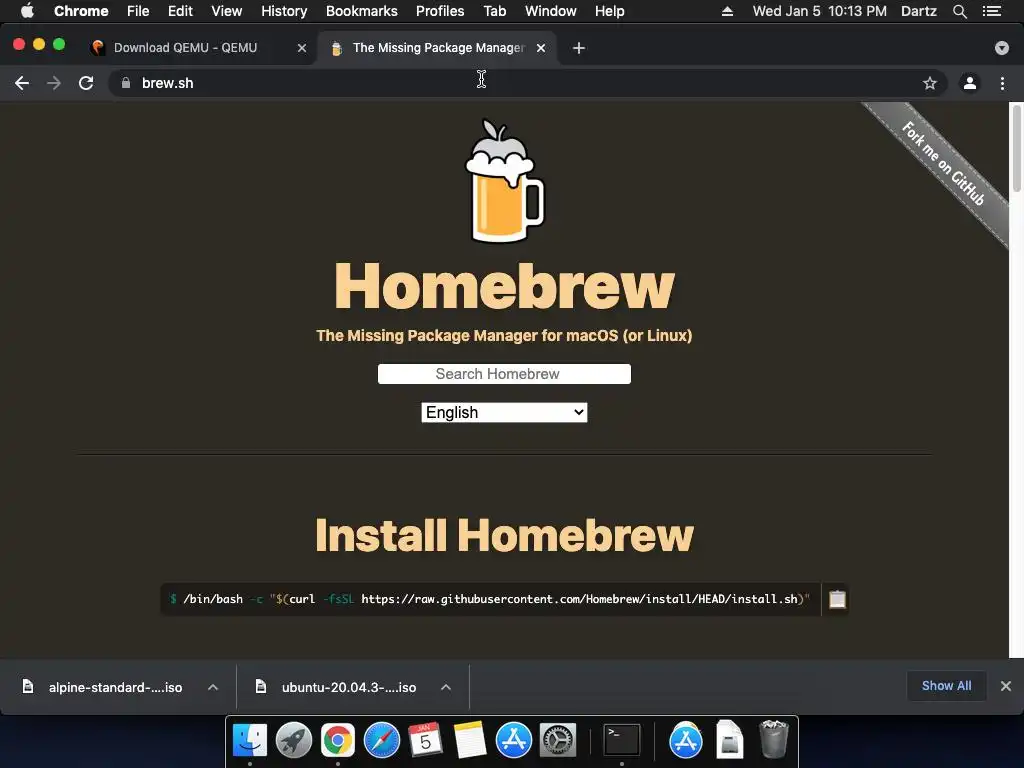The image size is (1024, 768).
Task: Open Safari from the Dock
Action: 381,741
